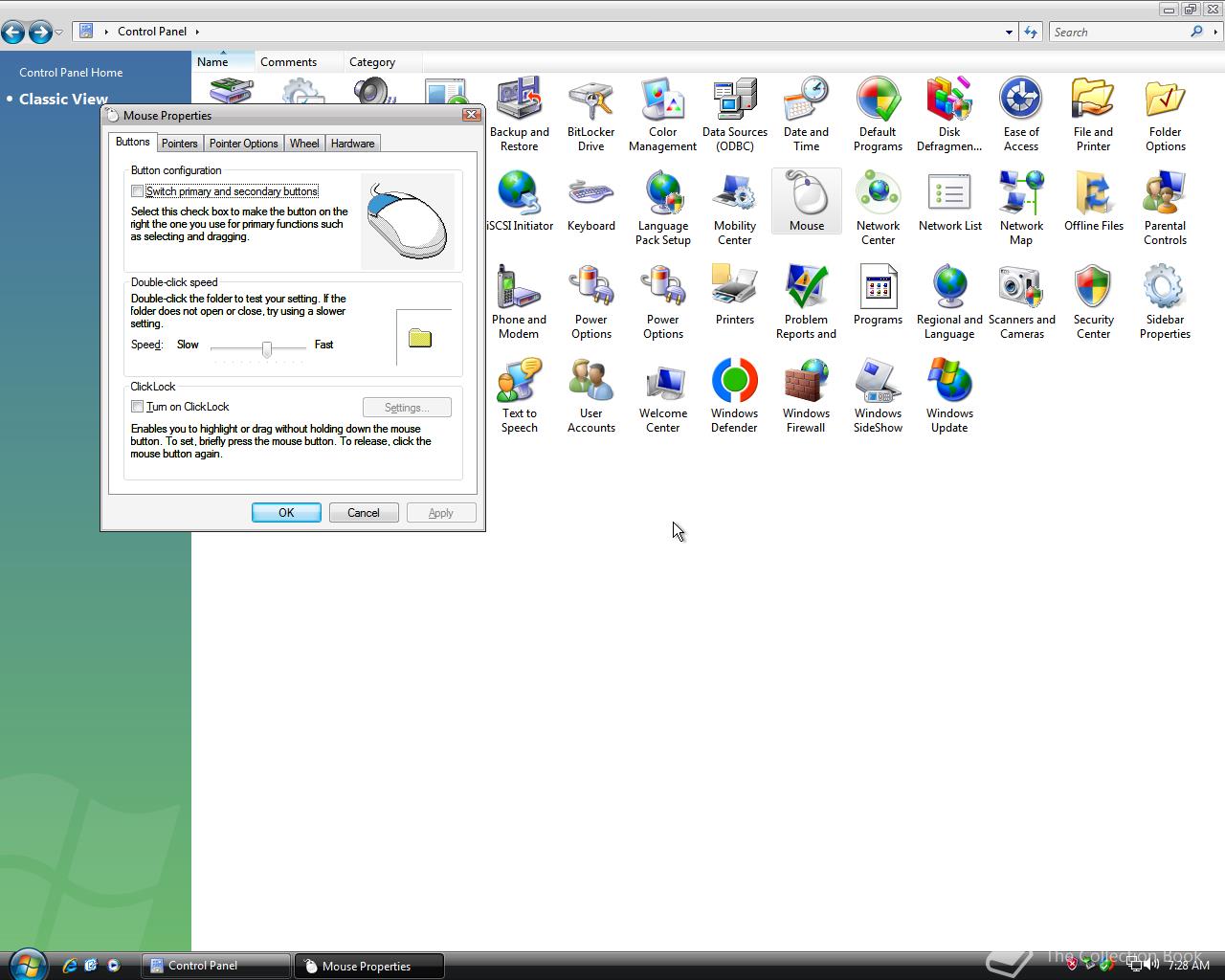Open Windows SideShow
The image size is (1225, 980).
coord(878,396)
